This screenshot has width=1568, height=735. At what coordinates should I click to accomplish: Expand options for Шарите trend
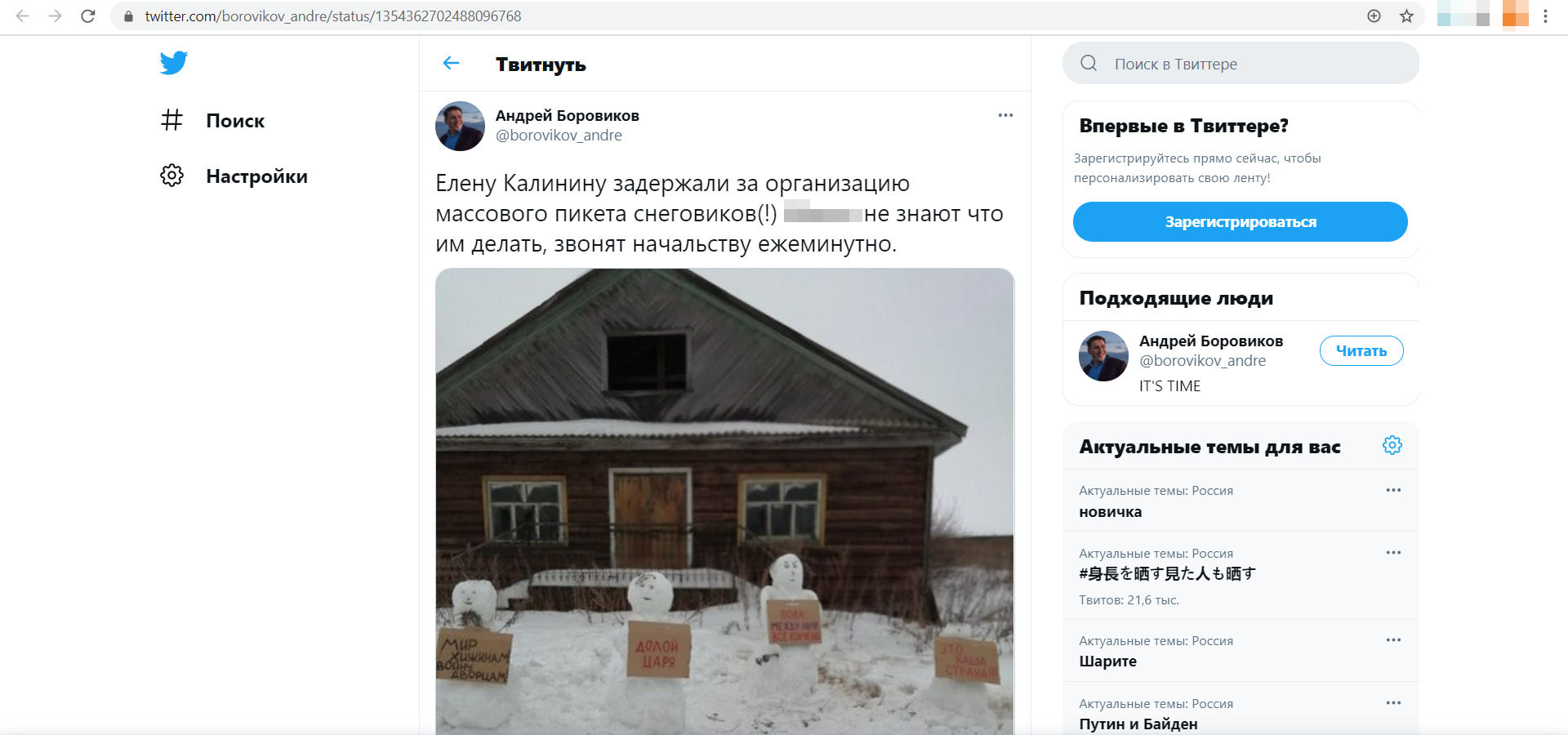click(x=1393, y=640)
